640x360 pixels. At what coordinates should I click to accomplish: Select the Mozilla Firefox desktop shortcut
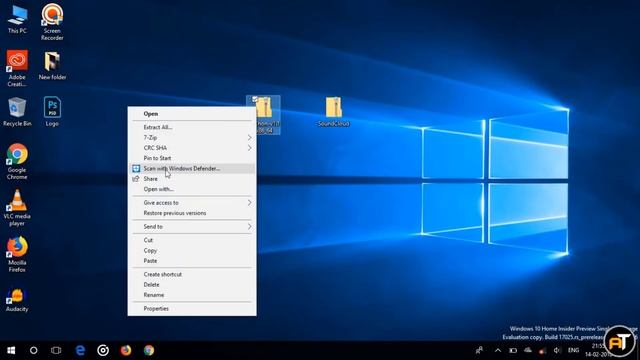17,254
